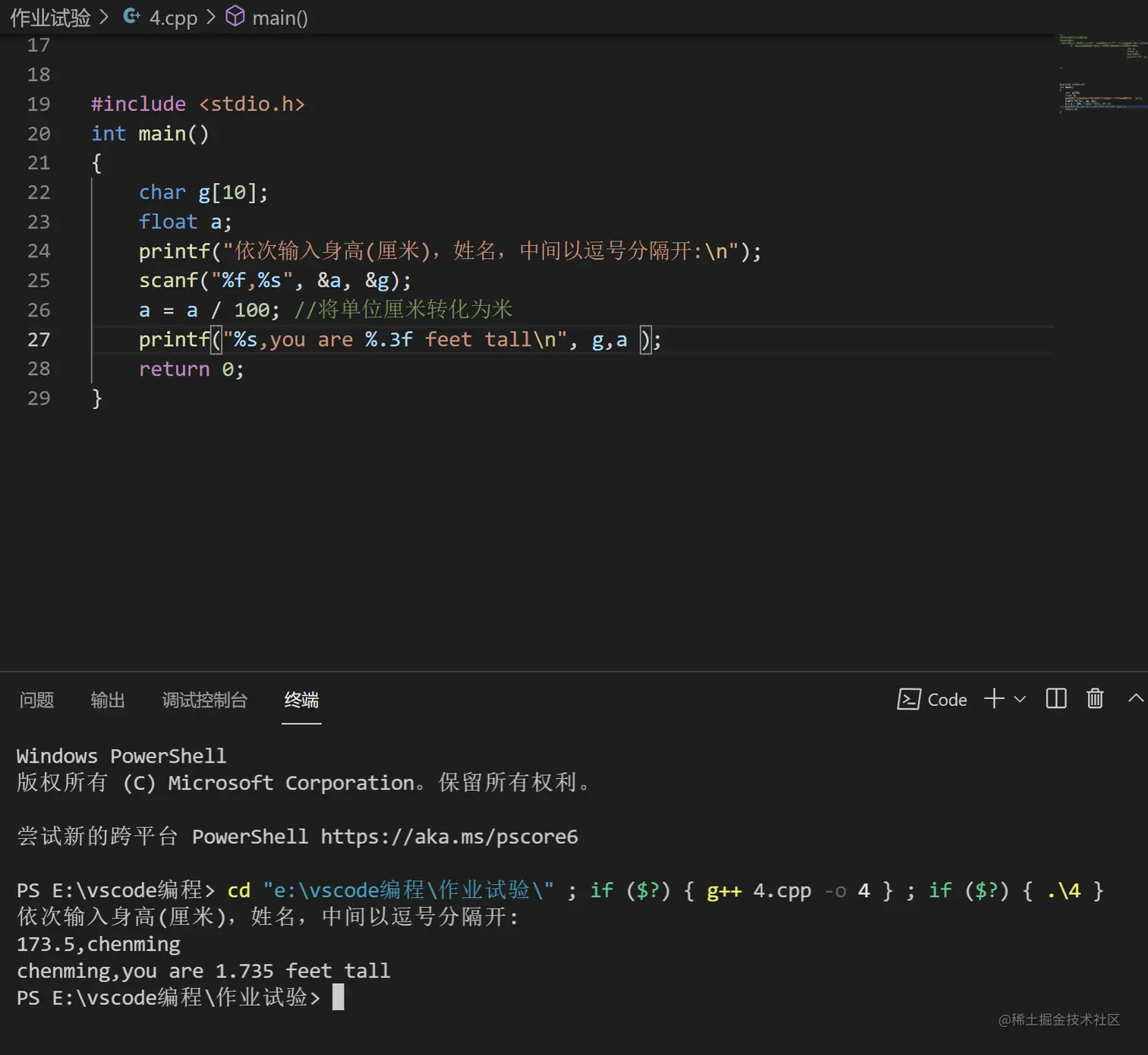This screenshot has height=1055, width=1148.
Task: Click the C++ file icon beside 4.cpp
Action: (131, 16)
